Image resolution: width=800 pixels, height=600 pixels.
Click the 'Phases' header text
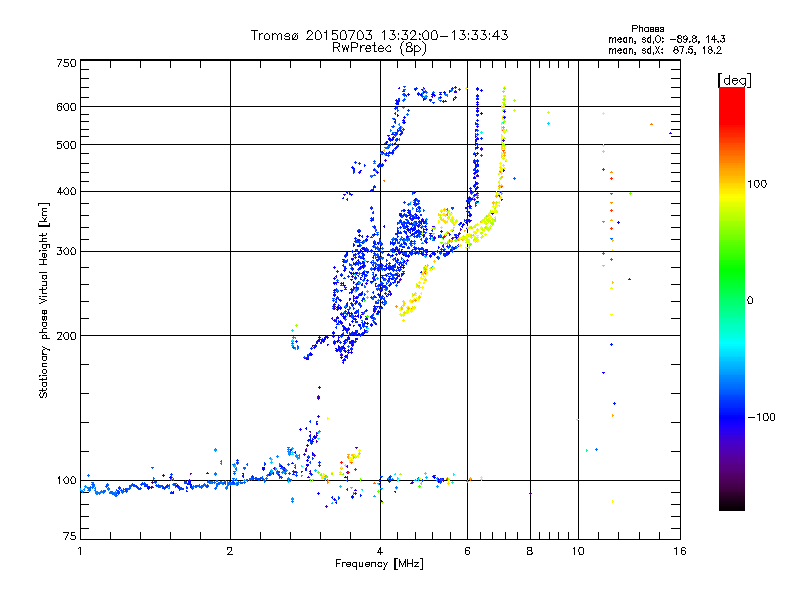tap(647, 29)
